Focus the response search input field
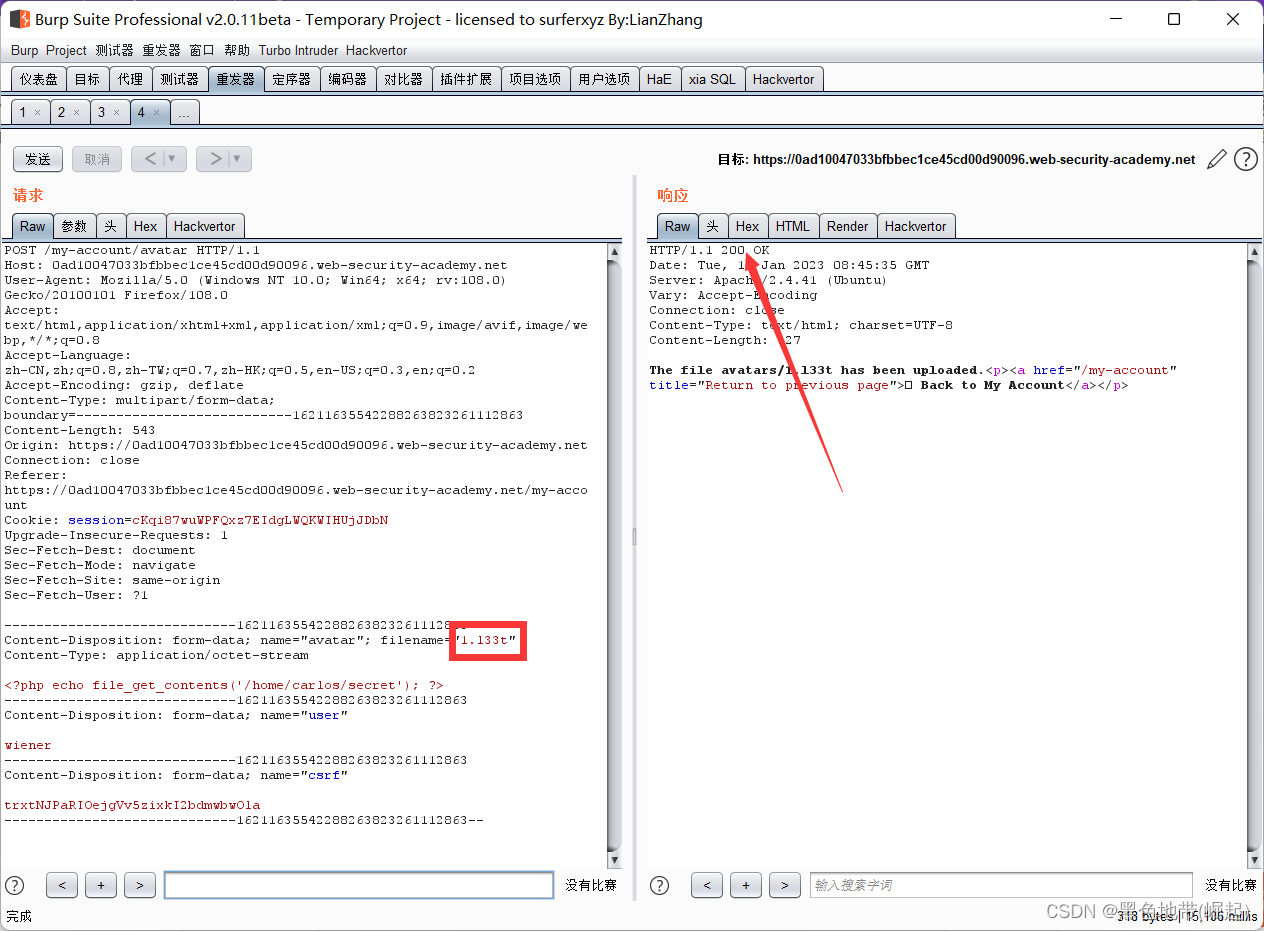Image resolution: width=1264 pixels, height=931 pixels. pos(1001,885)
